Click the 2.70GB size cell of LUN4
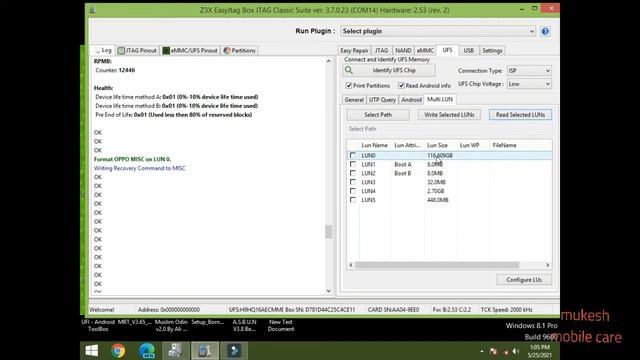640x360 pixels. [436, 191]
